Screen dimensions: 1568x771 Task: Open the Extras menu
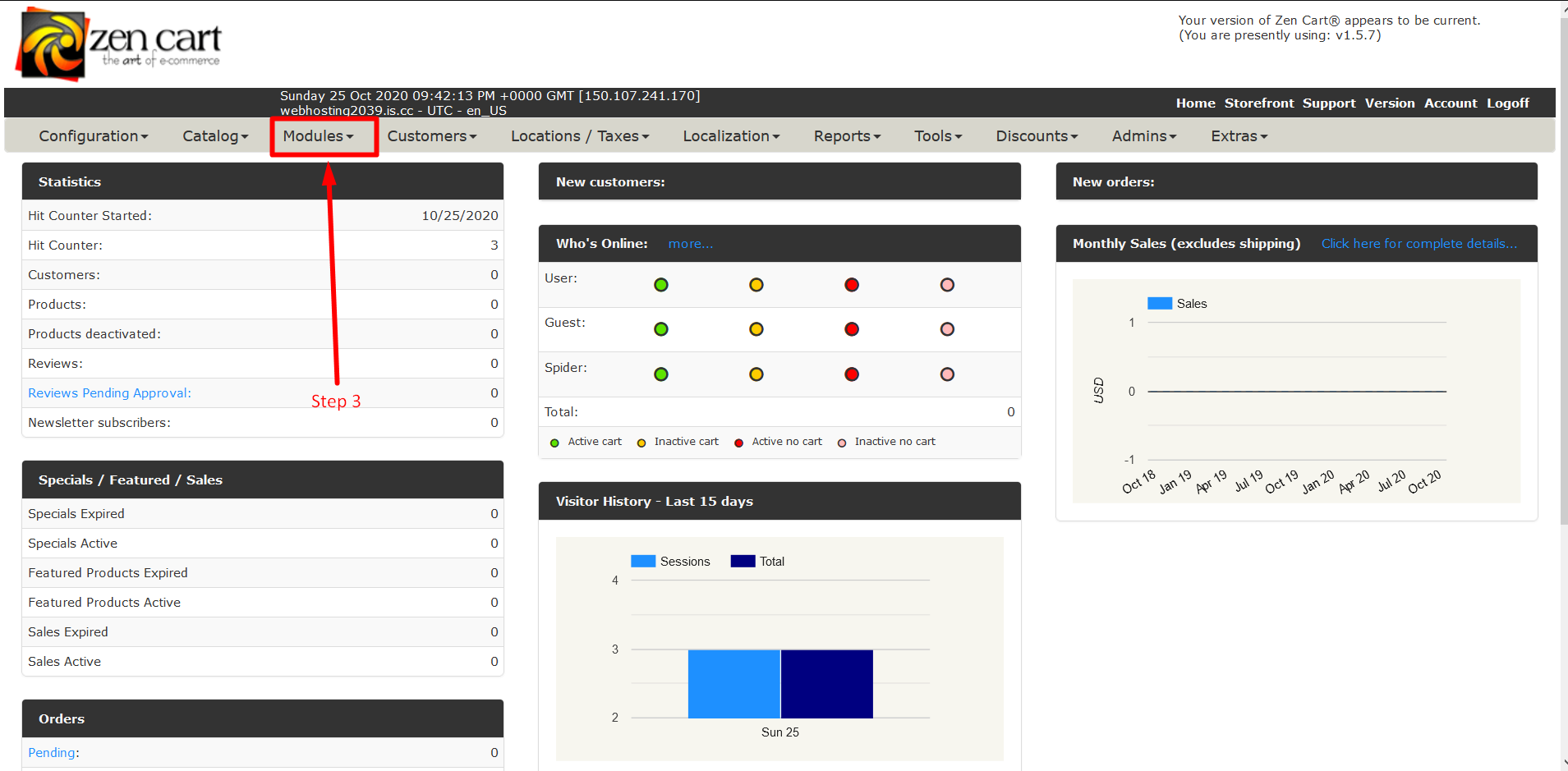pos(1239,136)
